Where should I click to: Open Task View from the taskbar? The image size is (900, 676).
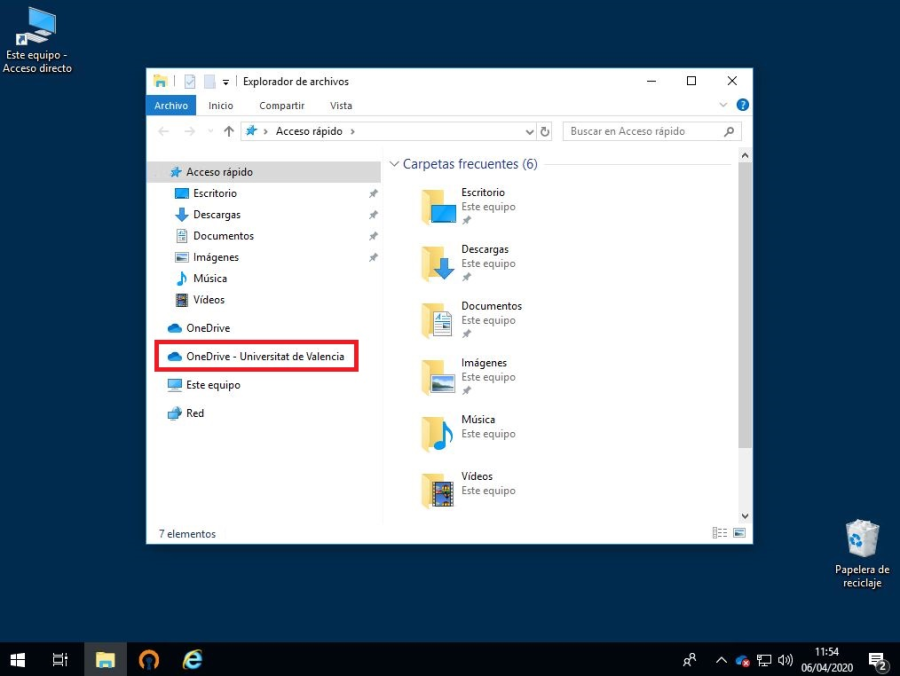pos(60,660)
